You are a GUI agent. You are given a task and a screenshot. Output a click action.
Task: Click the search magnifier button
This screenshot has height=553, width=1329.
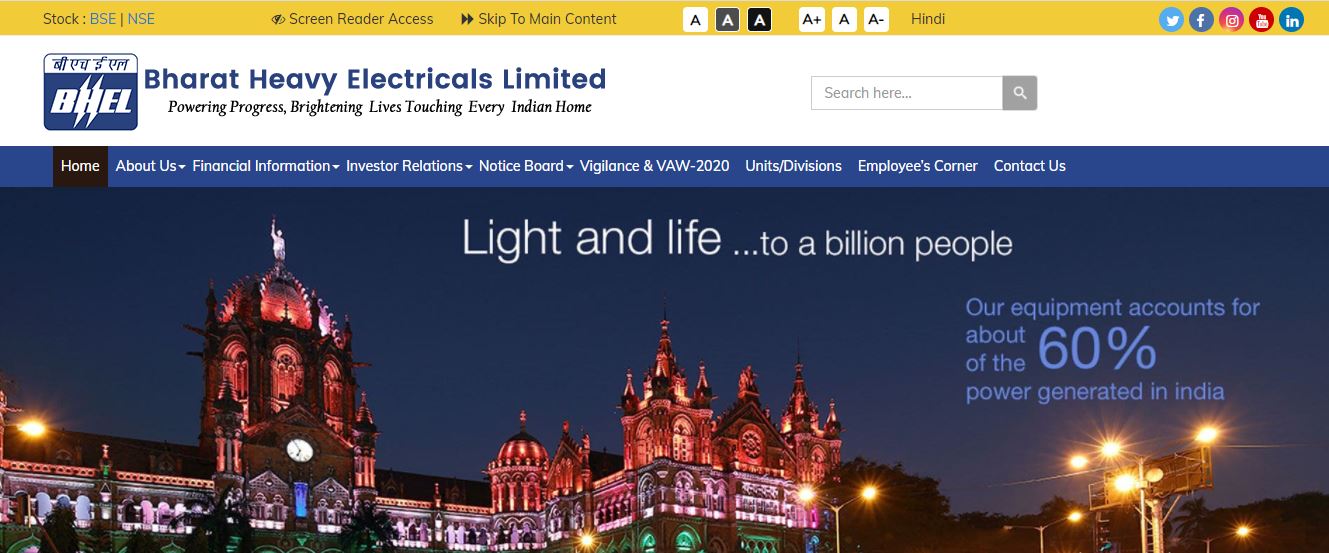(x=1020, y=93)
